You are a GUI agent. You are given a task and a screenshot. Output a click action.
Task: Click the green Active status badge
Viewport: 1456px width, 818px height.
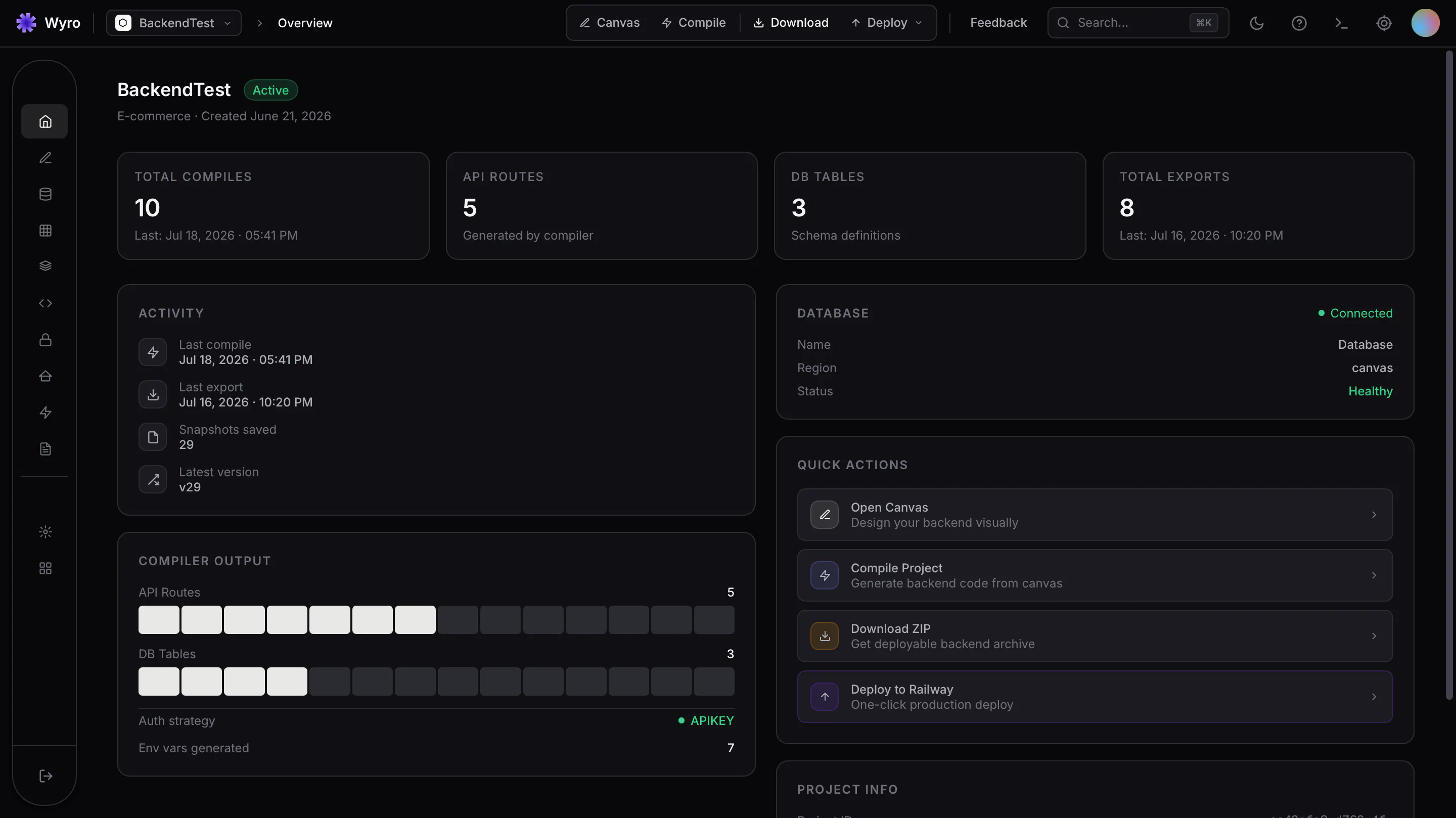tap(271, 90)
